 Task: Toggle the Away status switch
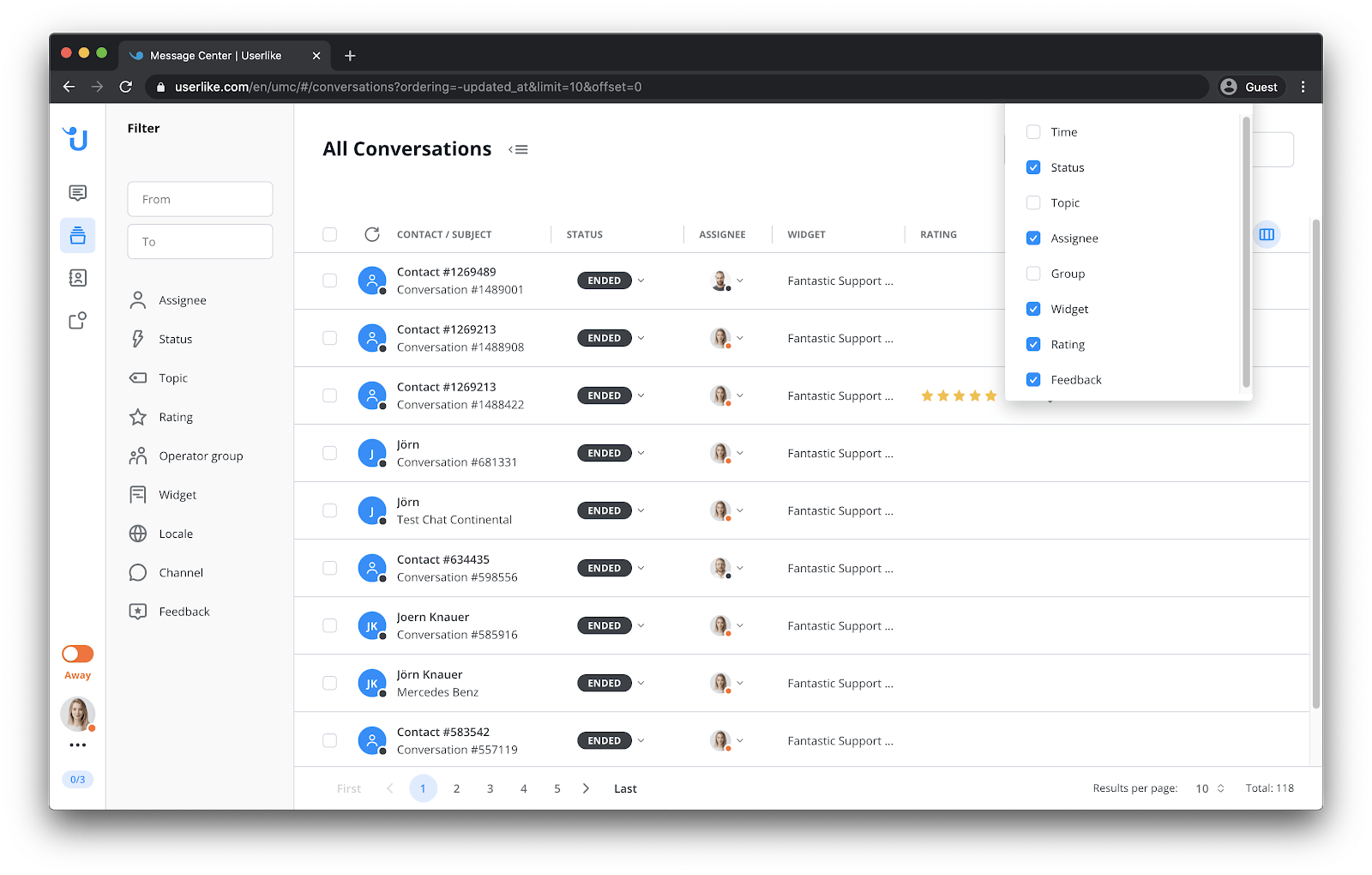point(77,654)
